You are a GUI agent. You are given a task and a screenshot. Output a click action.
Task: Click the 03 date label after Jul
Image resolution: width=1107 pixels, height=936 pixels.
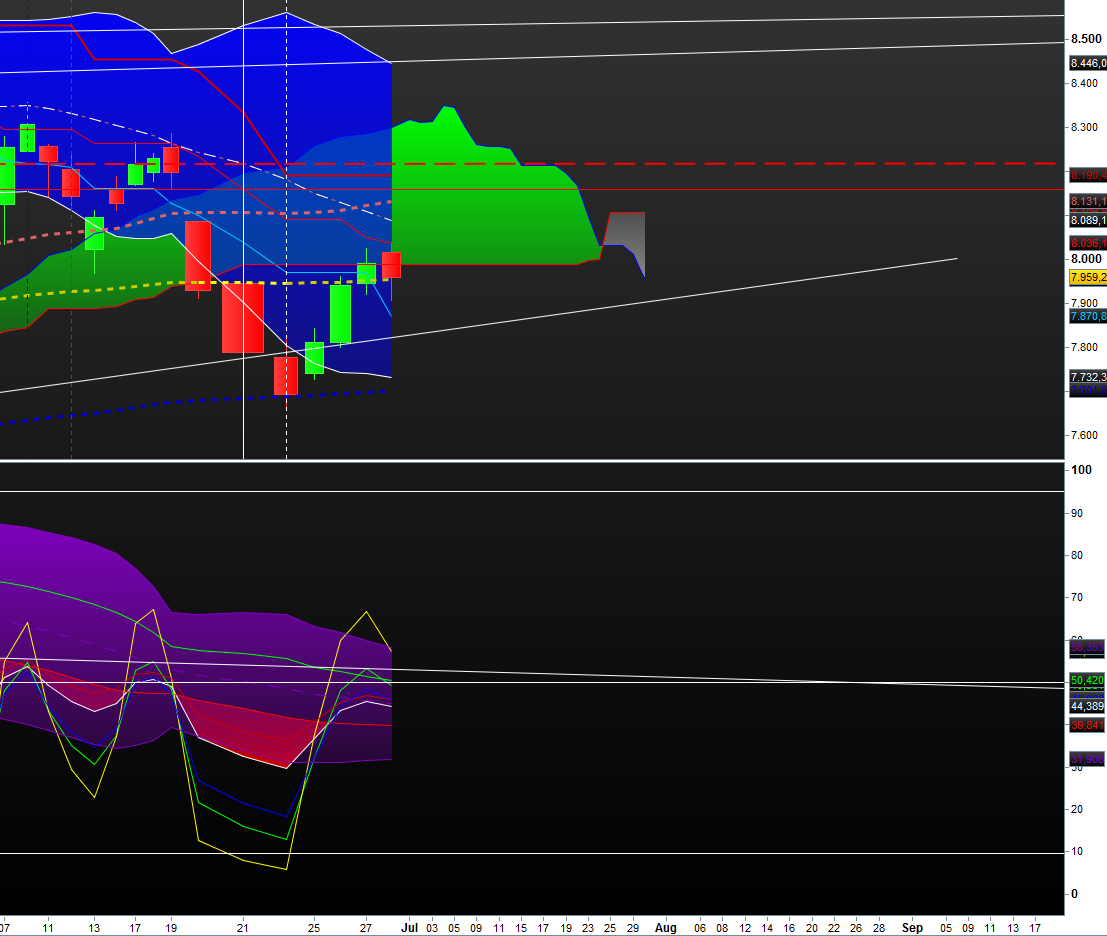432,928
